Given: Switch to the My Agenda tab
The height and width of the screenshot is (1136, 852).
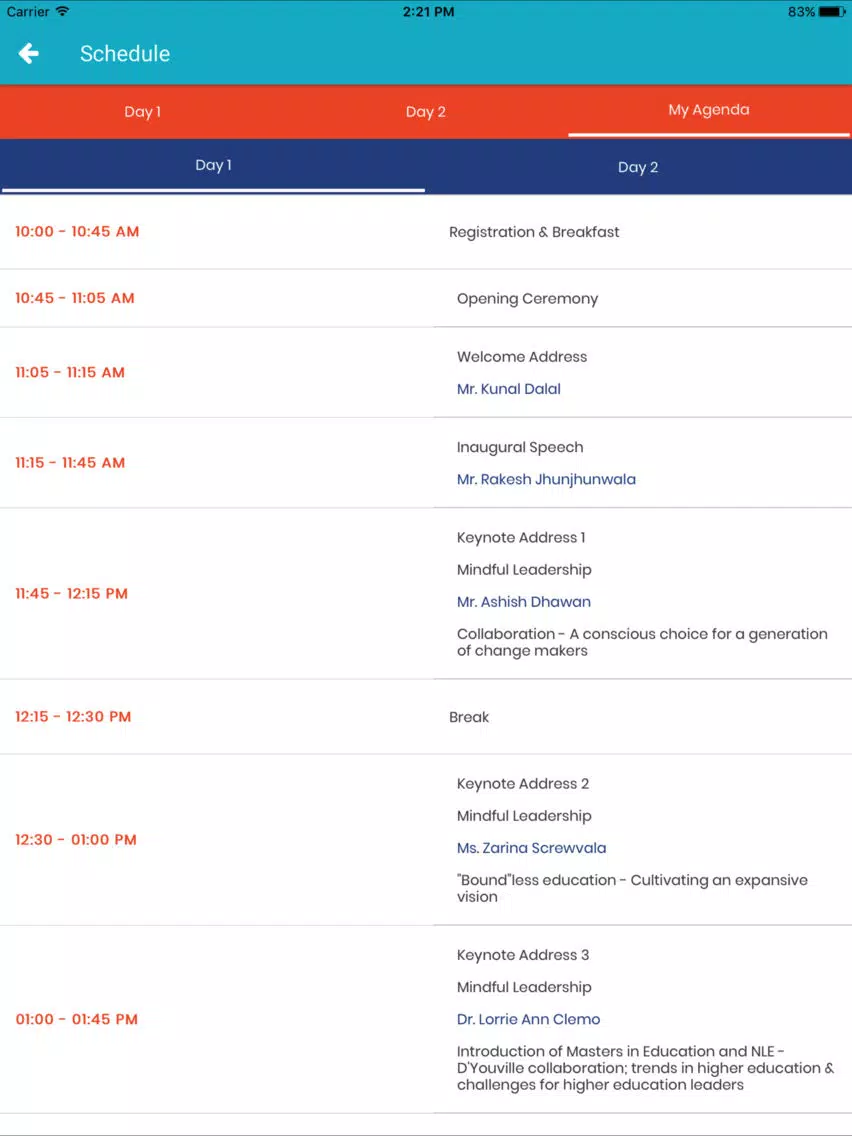Looking at the screenshot, I should point(709,110).
